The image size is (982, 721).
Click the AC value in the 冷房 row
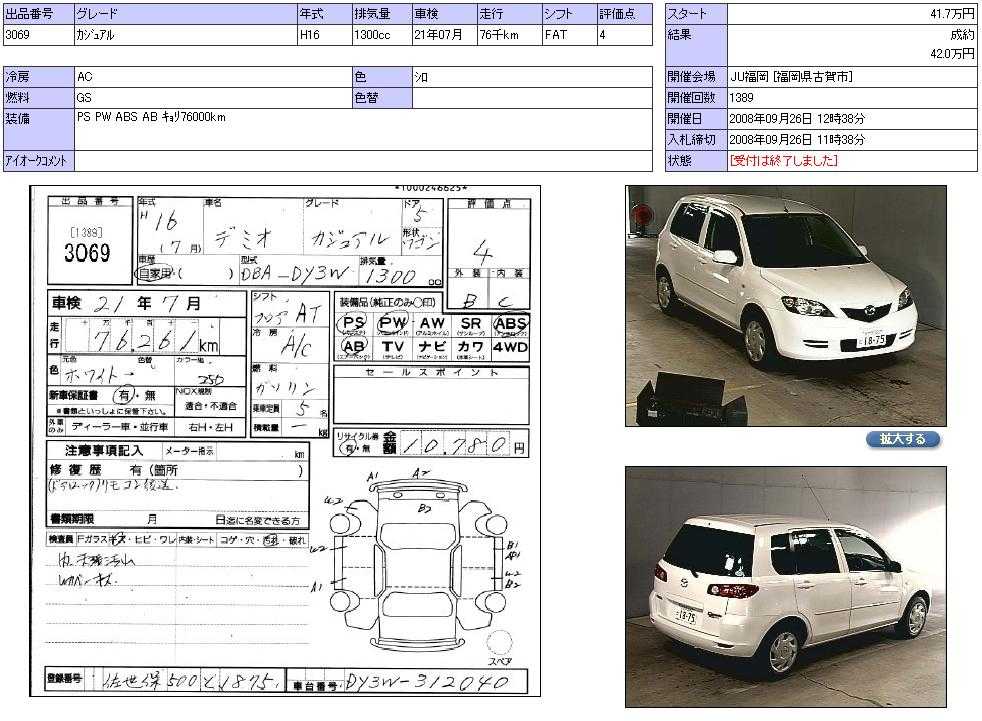(x=85, y=77)
